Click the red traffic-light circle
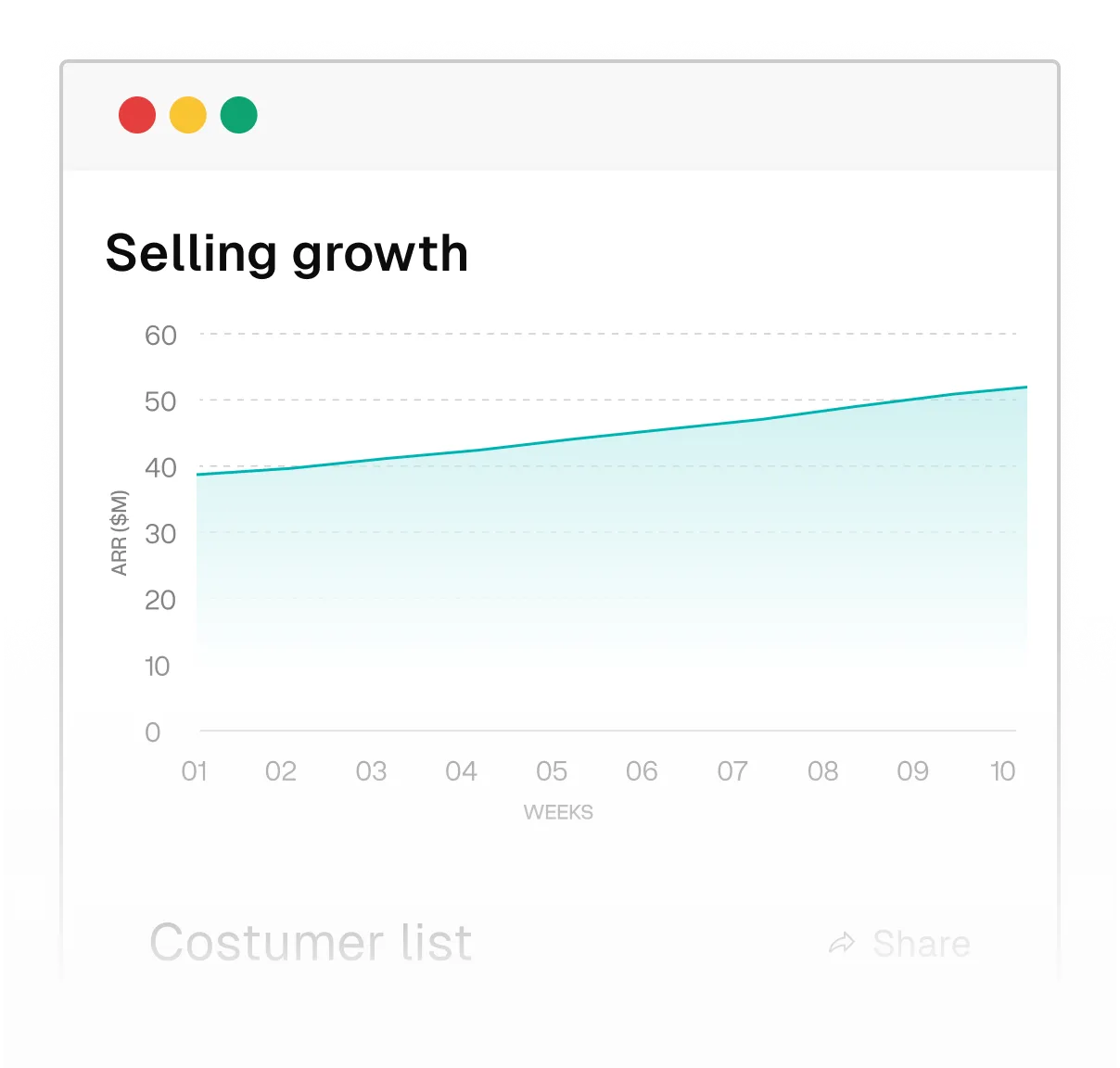Screen dimensions: 1120x1068 137,114
